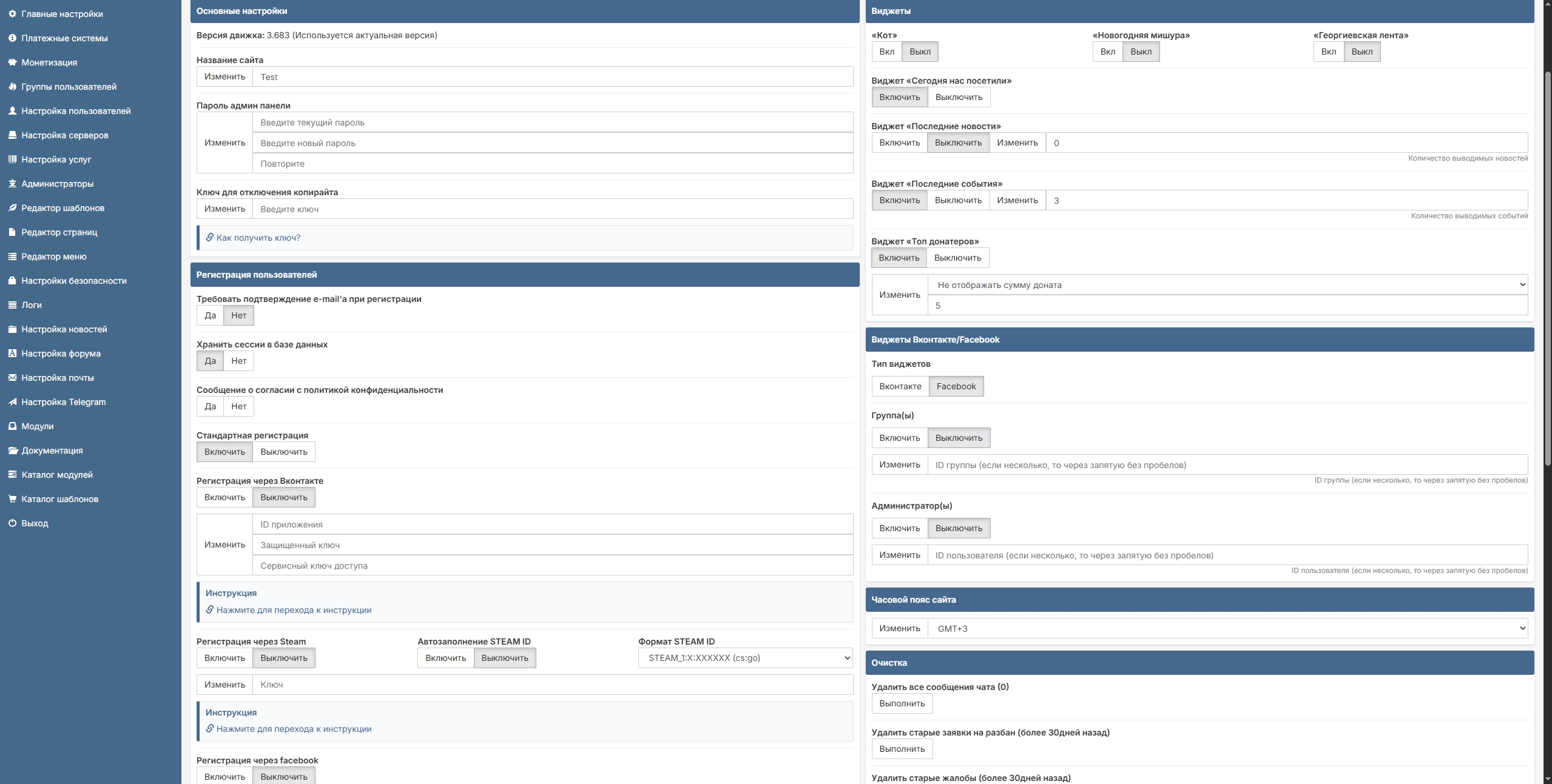Screen dimensions: 1552x784
Task: Enable Регистрация через Вконтакте
Action: pos(224,497)
